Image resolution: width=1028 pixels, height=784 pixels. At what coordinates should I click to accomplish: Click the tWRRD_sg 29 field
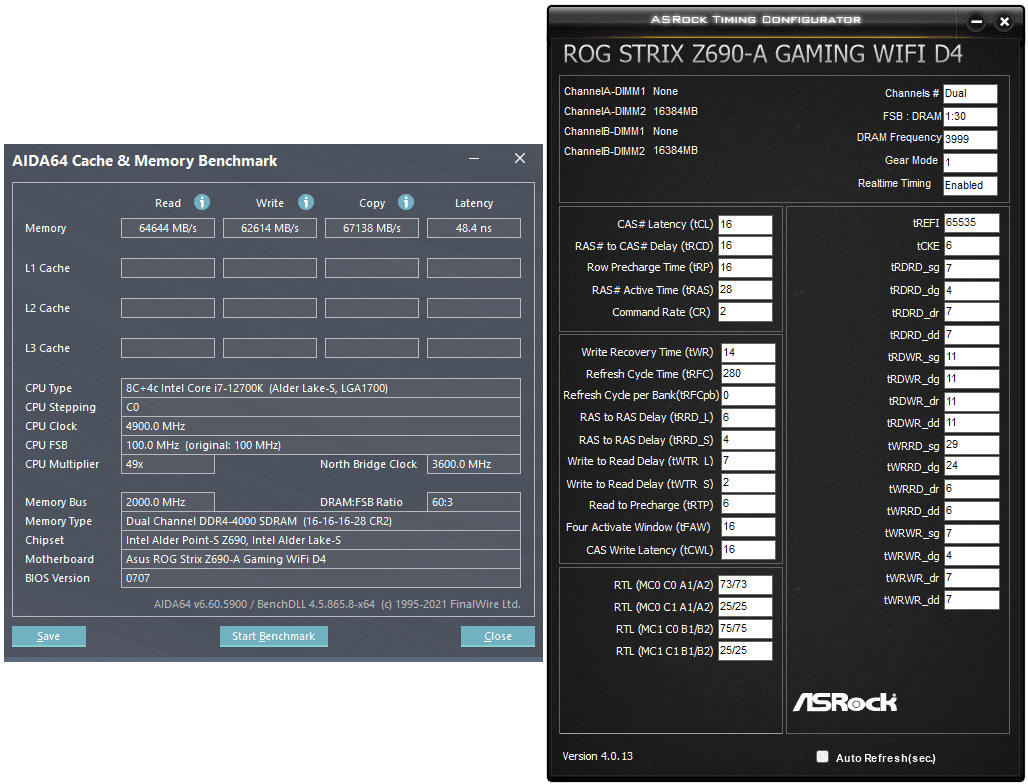tap(972, 445)
